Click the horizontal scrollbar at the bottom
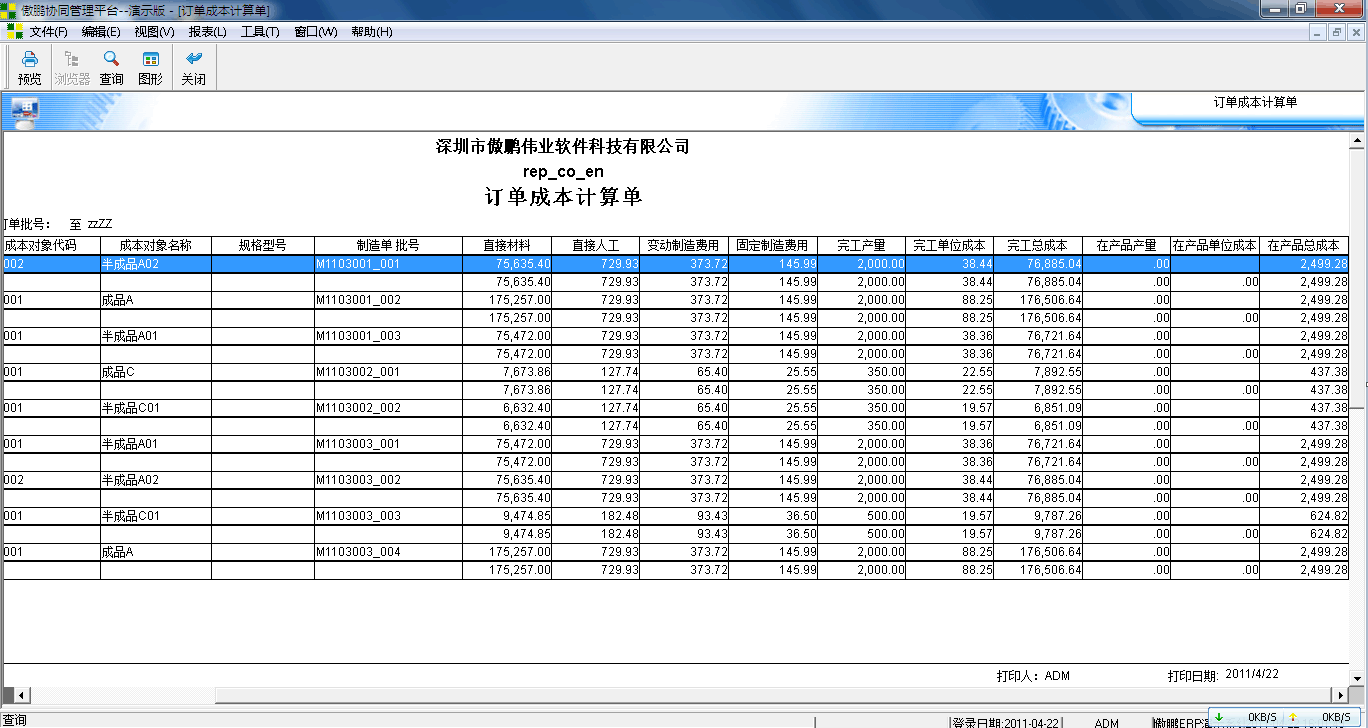This screenshot has width=1368, height=728. pyautogui.click(x=120, y=695)
